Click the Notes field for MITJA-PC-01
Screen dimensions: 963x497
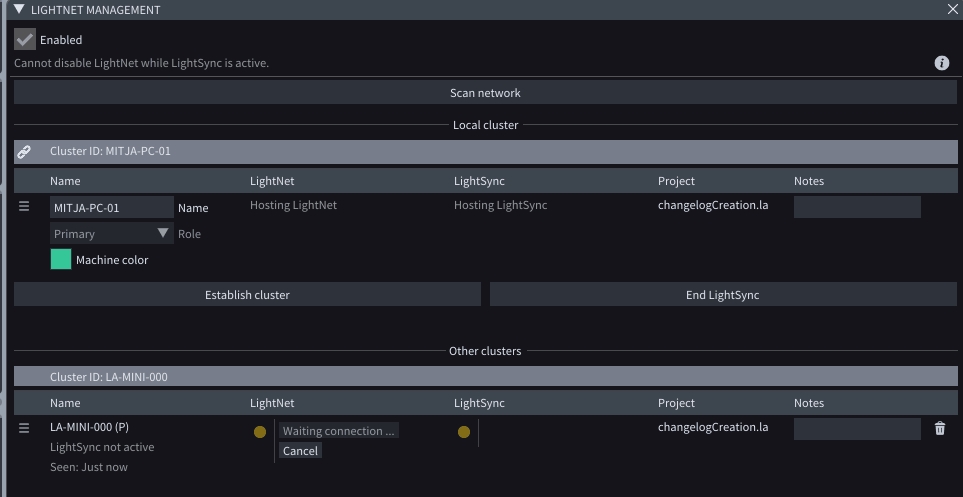tap(856, 207)
